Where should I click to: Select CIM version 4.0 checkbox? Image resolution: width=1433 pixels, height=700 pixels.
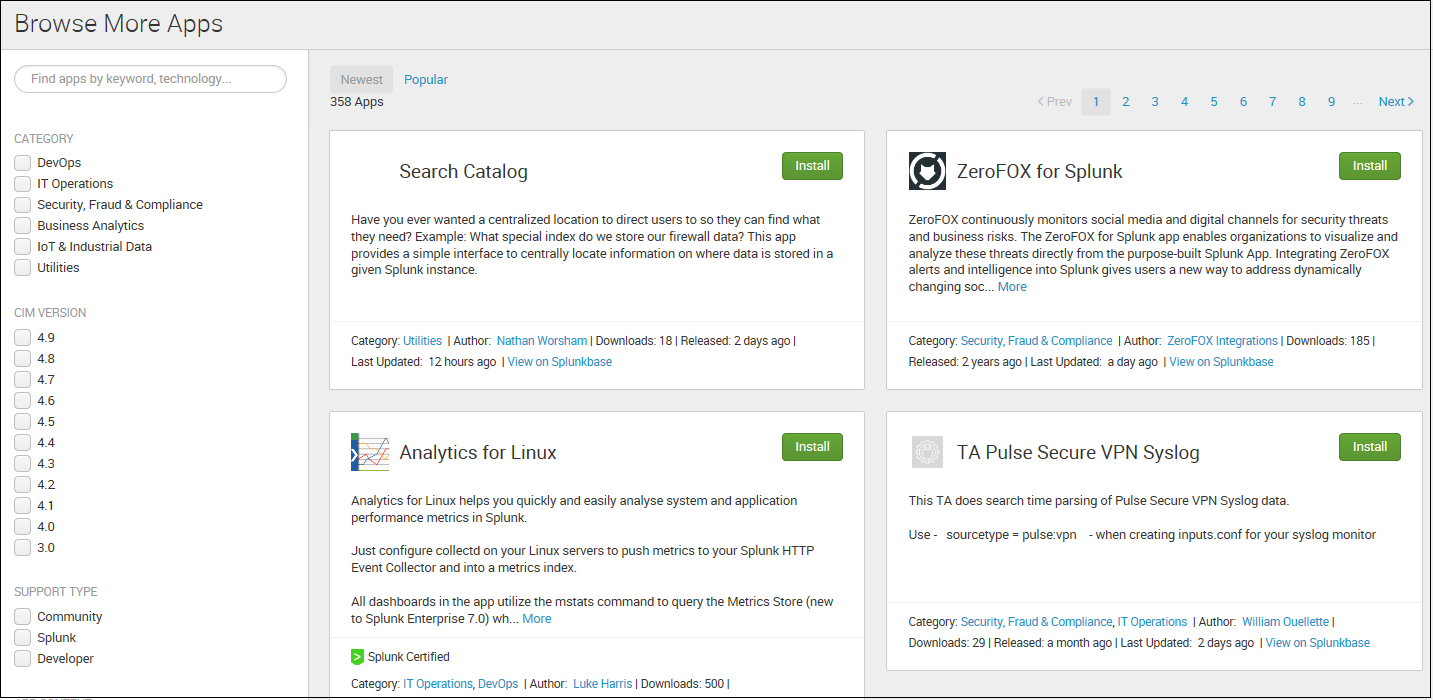(22, 527)
